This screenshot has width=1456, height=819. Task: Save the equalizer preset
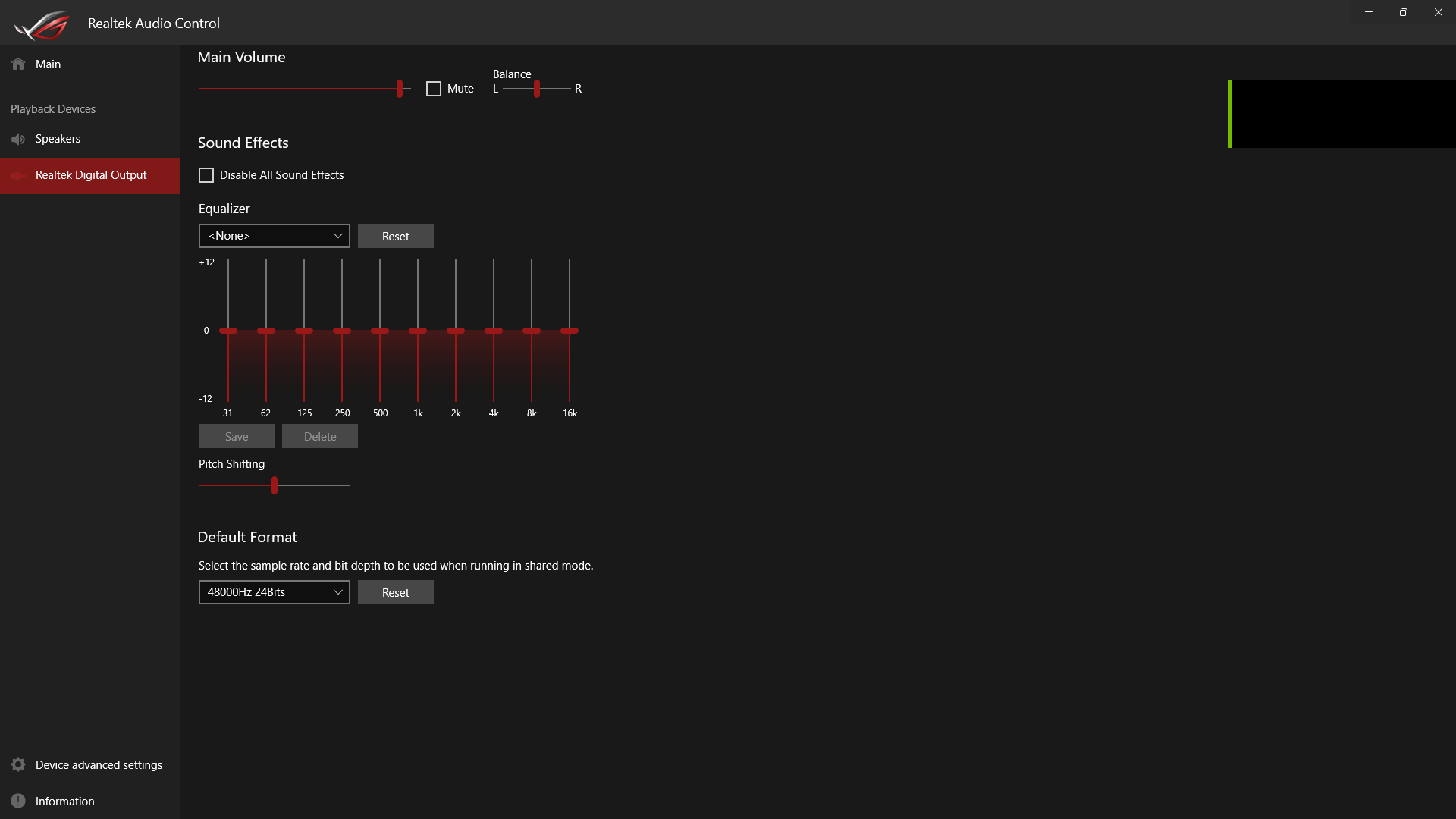(x=237, y=436)
